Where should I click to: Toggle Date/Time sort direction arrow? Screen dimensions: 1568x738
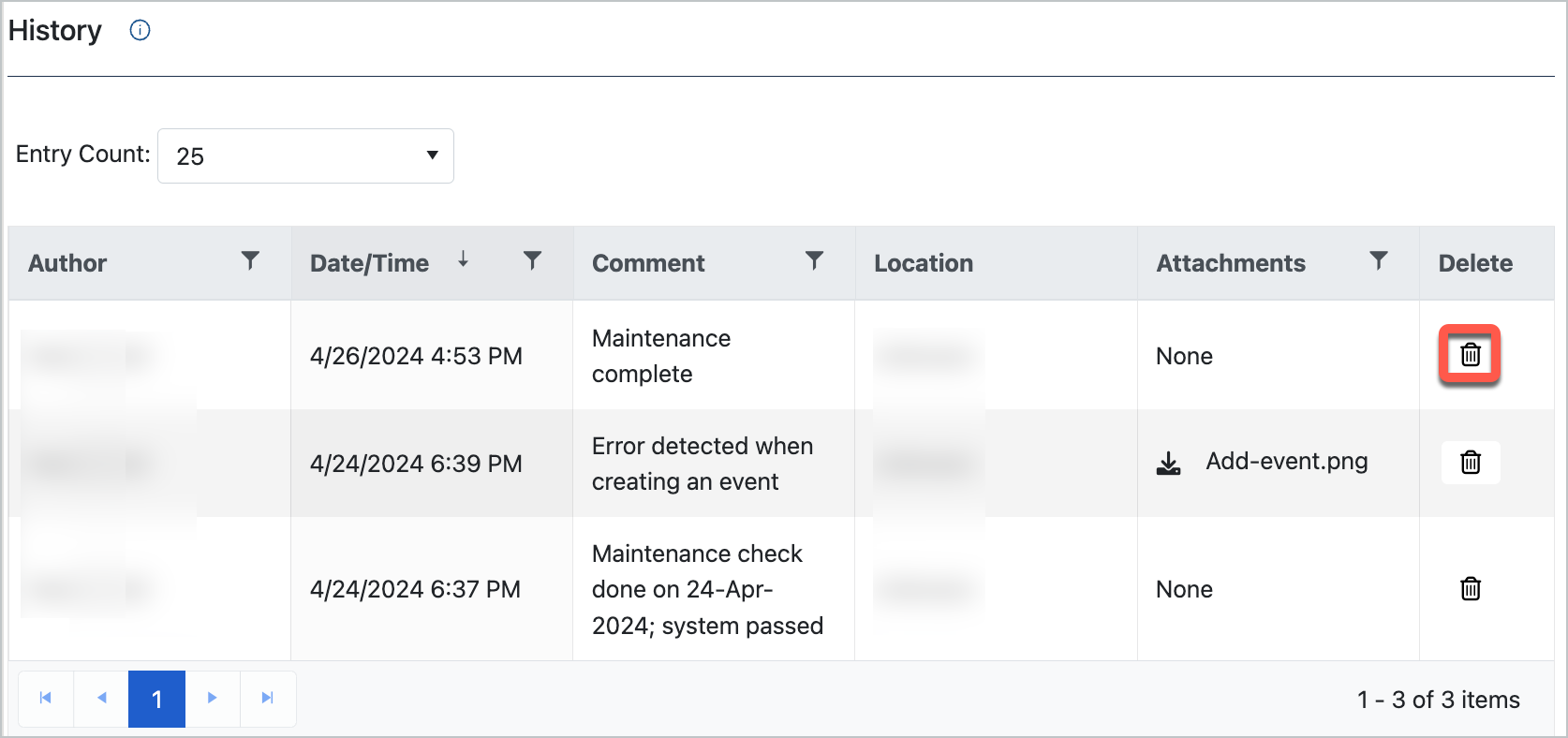pyautogui.click(x=463, y=259)
